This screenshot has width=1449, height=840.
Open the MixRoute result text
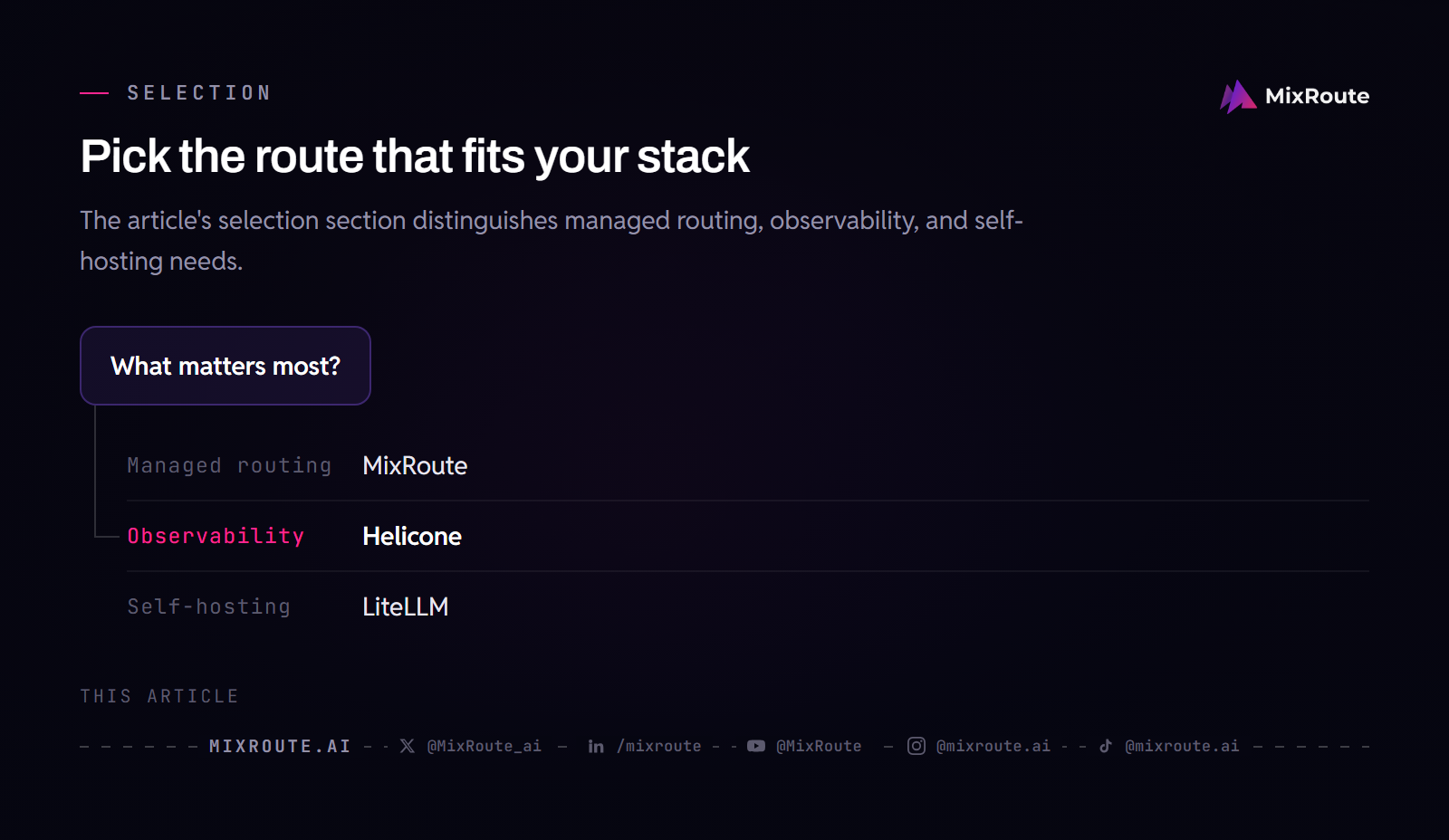pyautogui.click(x=415, y=465)
